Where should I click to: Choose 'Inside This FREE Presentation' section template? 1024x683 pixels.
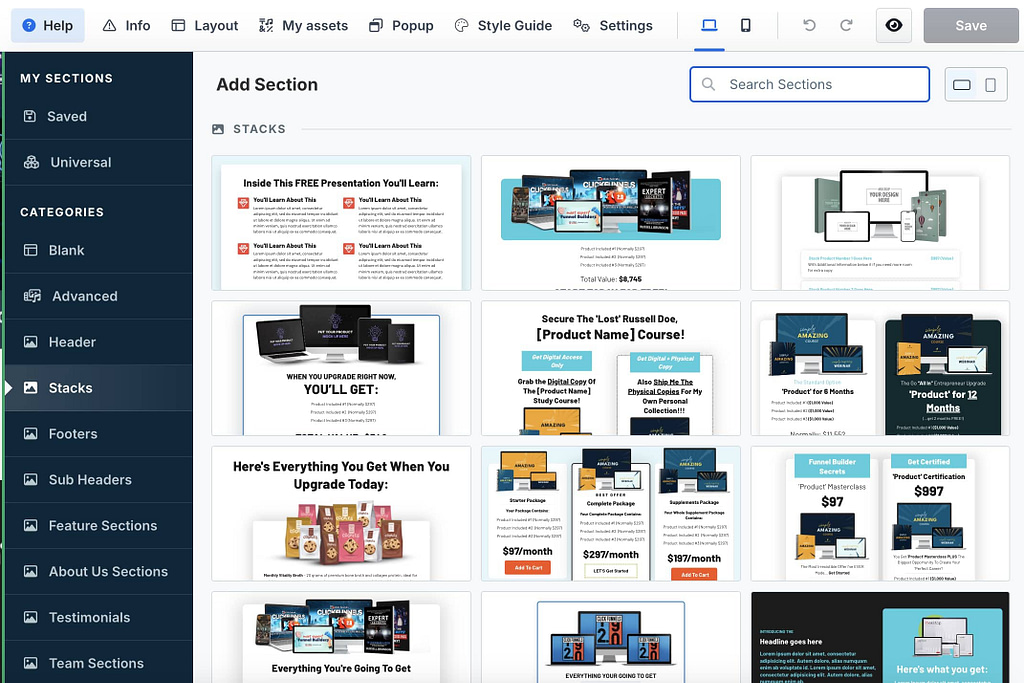341,223
